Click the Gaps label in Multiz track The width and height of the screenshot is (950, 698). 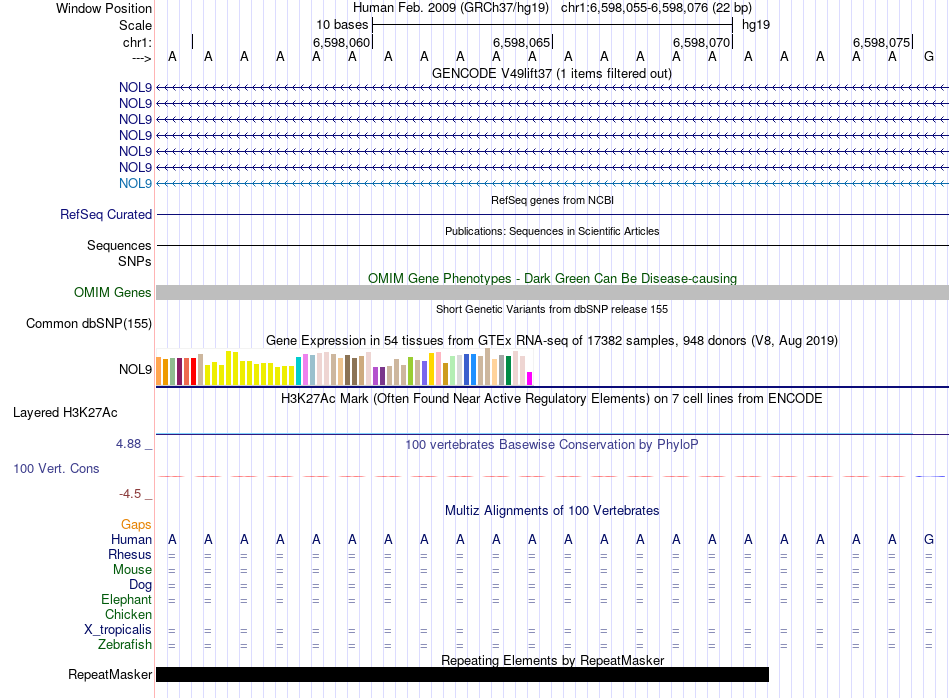[136, 524]
